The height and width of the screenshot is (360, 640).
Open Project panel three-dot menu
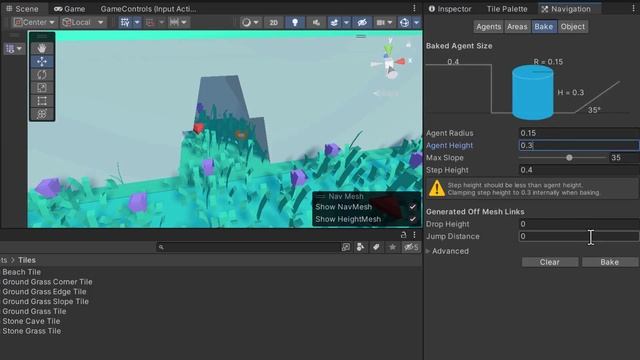414,235
